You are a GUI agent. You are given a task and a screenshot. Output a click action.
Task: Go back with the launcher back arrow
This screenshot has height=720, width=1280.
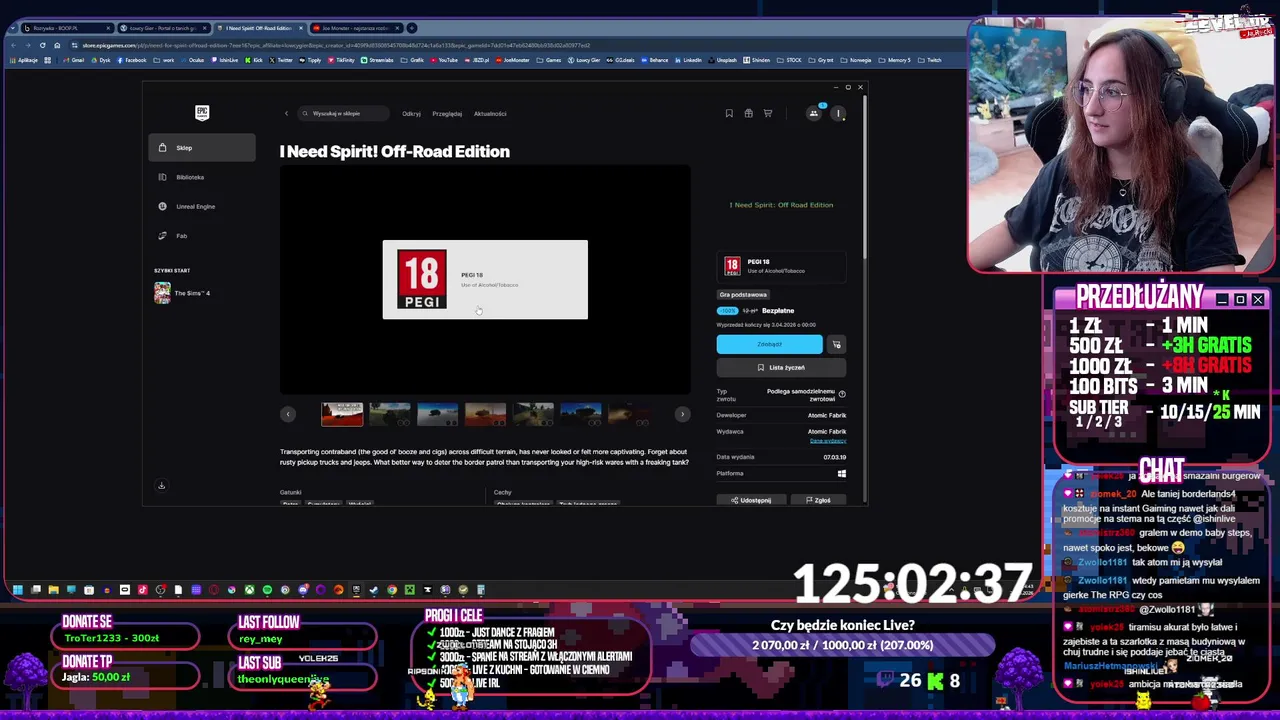pyautogui.click(x=286, y=113)
